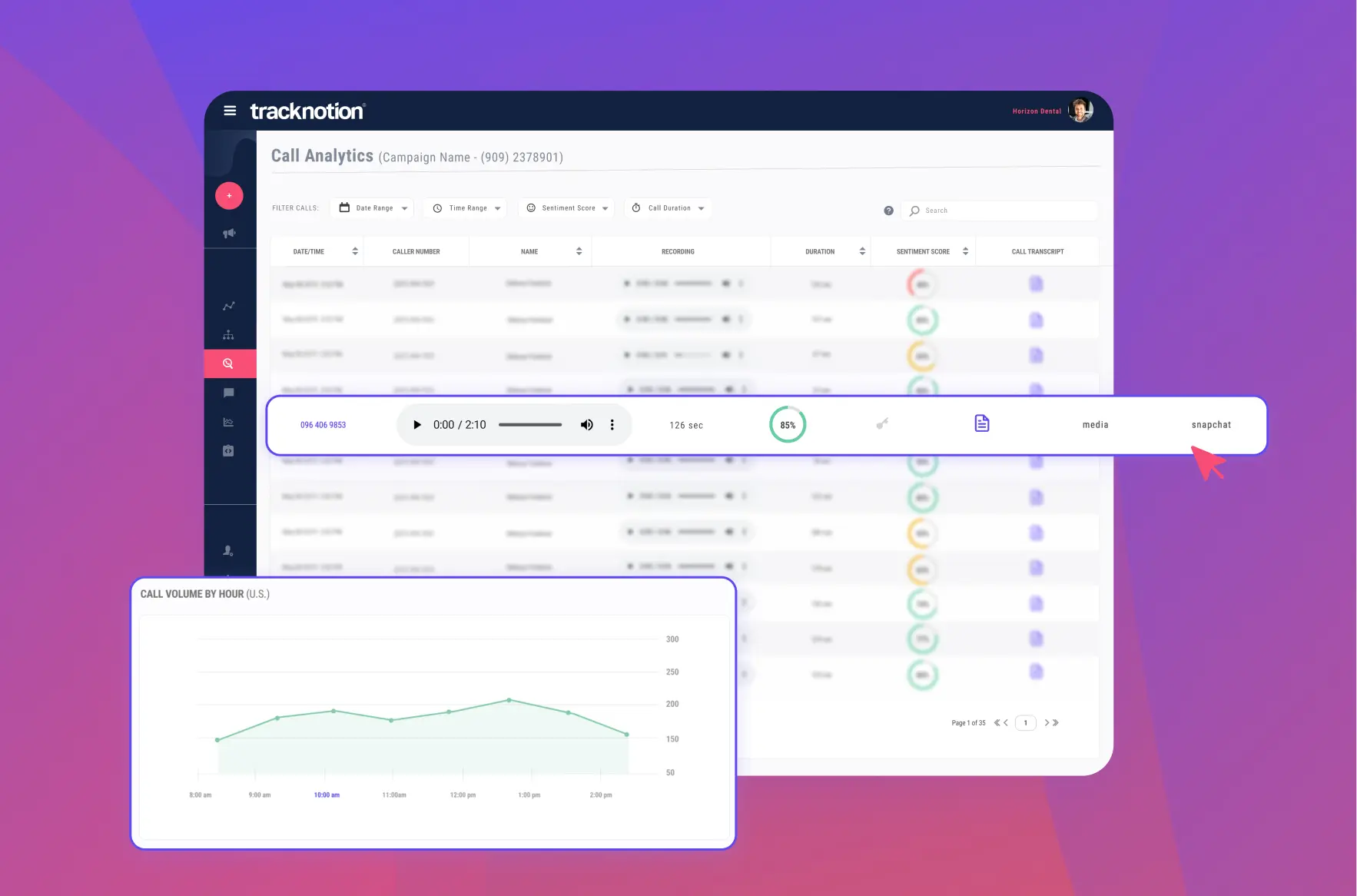Open the camera snapshot sidebar icon
The height and width of the screenshot is (896, 1357).
pos(228,451)
